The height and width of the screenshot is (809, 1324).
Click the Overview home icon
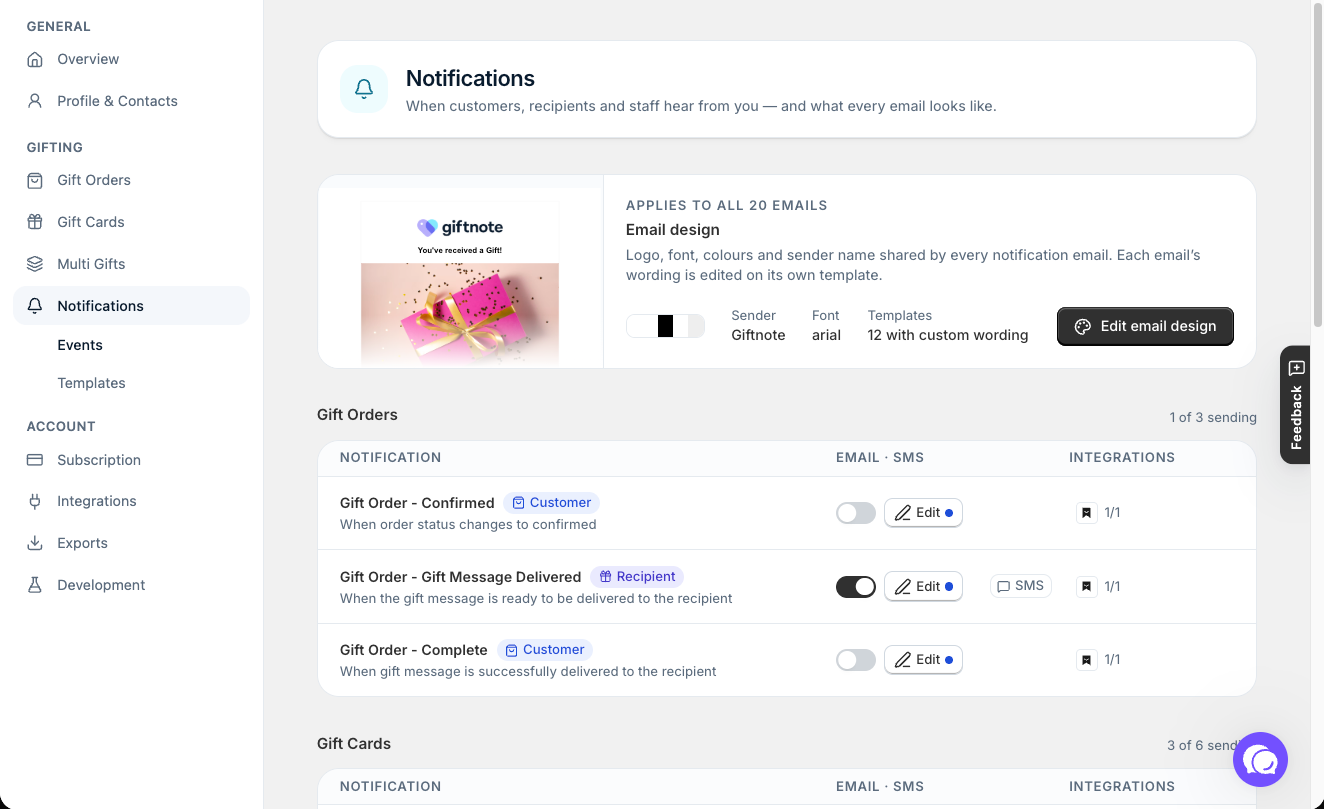point(35,59)
